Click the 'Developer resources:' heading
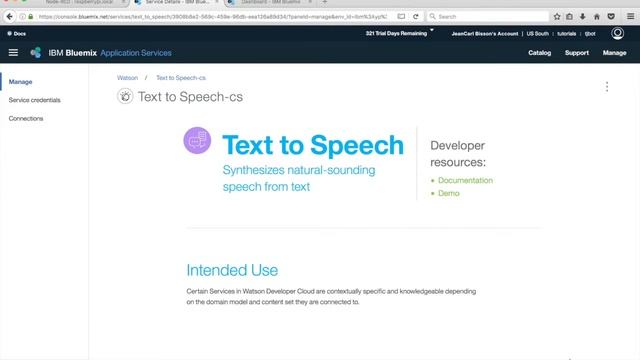Viewport: 640px width, 360px height. pos(458,154)
